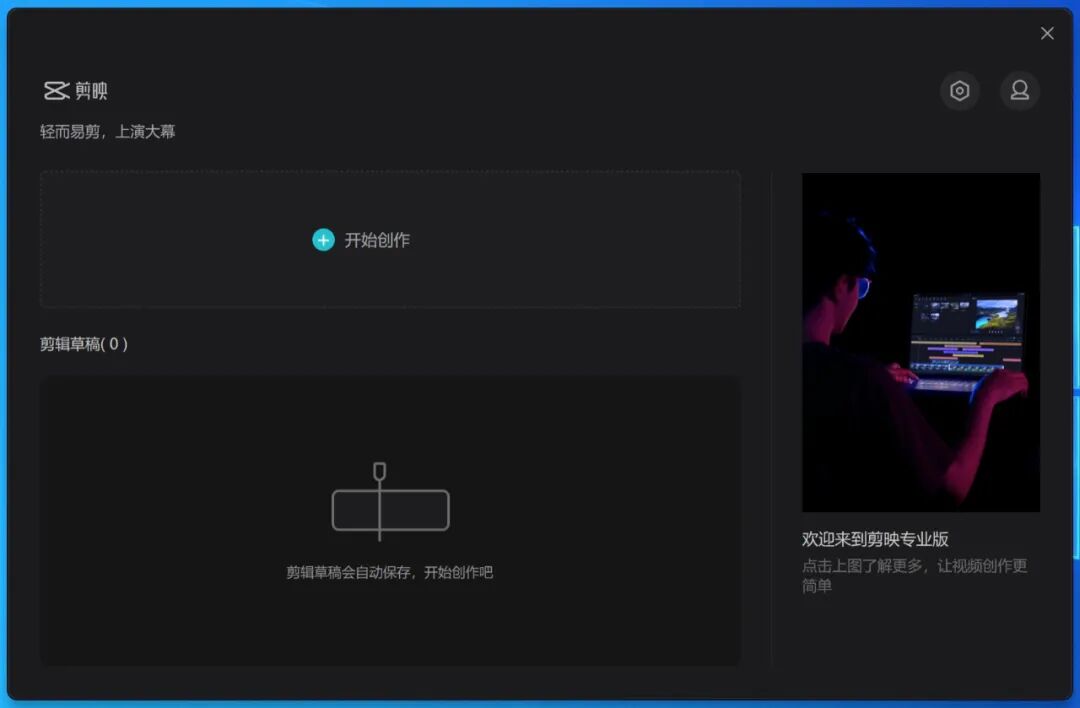Click the 剪映 scissors logo icon
This screenshot has height=708, width=1080.
55,90
